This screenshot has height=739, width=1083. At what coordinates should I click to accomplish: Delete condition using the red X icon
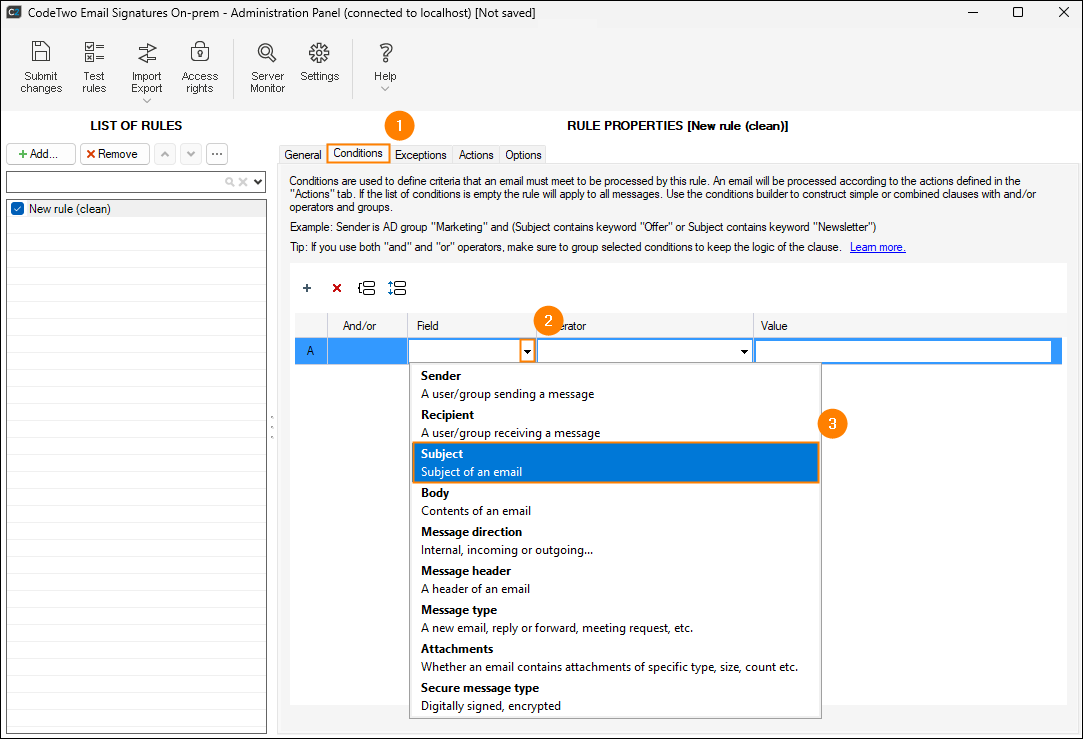pyautogui.click(x=337, y=288)
